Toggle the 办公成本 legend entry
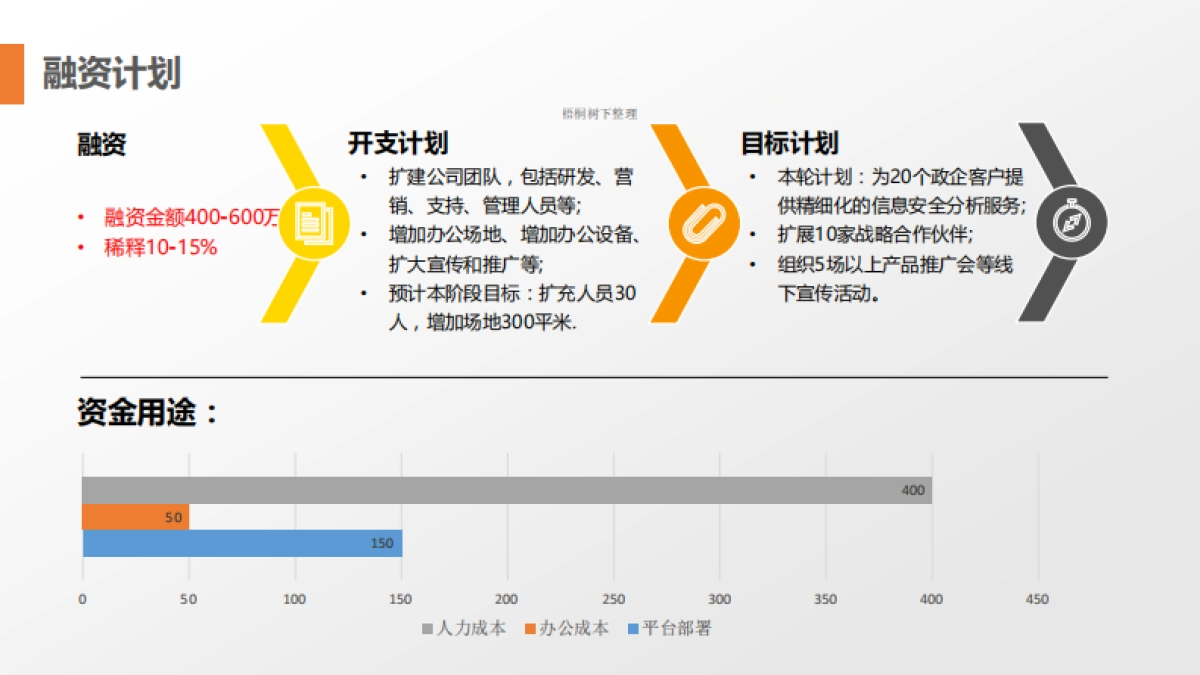The image size is (1200, 675). [569, 630]
